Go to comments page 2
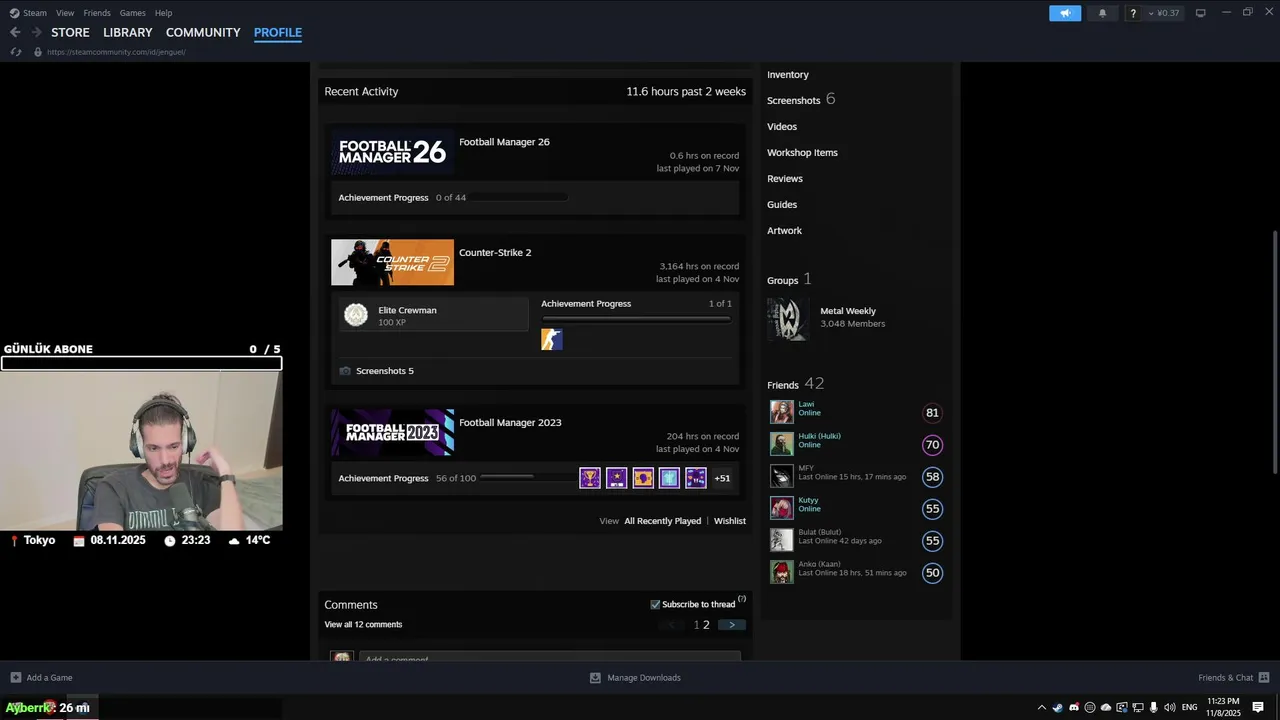Viewport: 1280px width, 720px height. [x=706, y=625]
